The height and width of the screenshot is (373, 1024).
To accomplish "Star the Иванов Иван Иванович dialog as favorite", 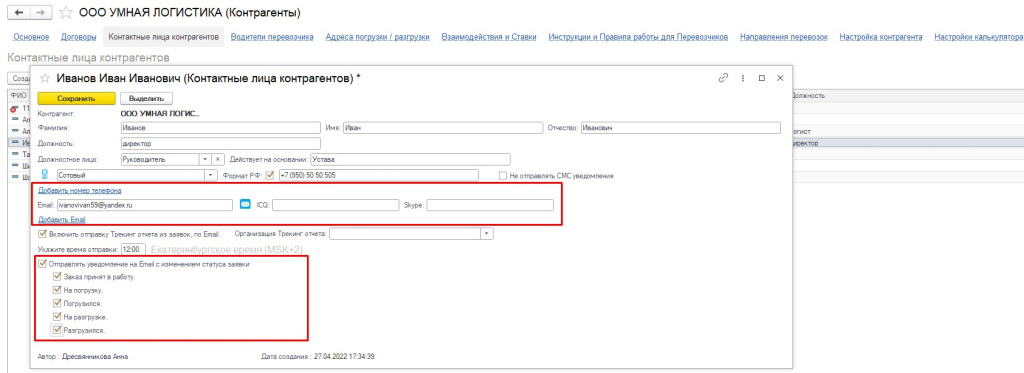I will pos(45,78).
